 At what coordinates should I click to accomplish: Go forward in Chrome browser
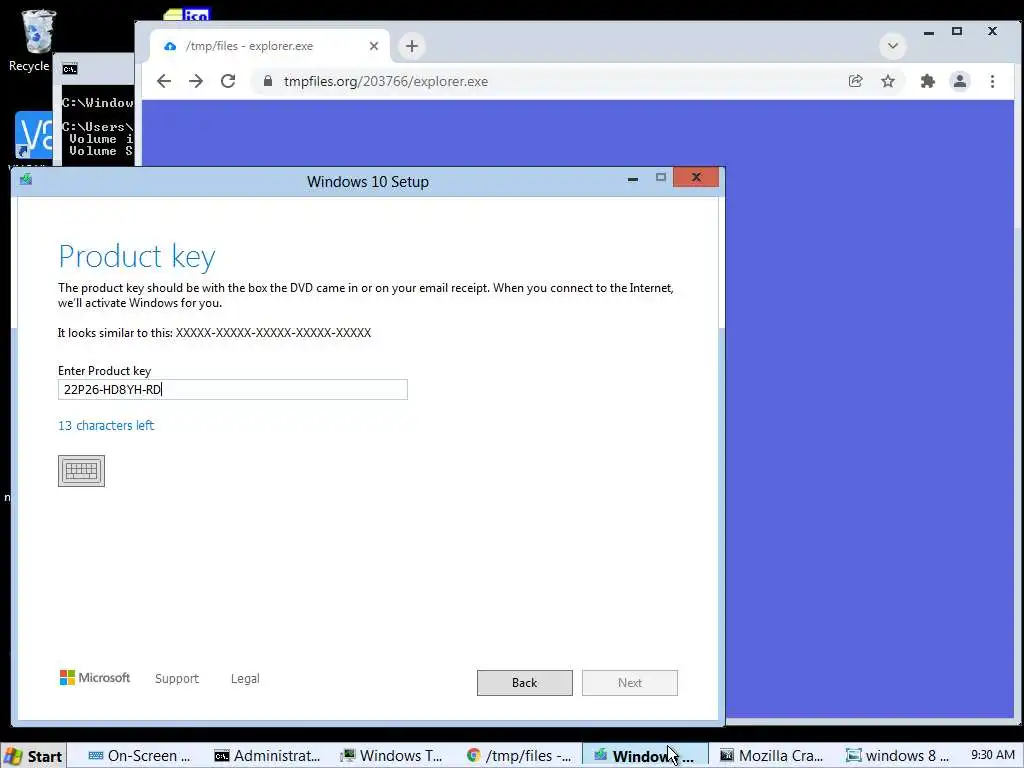(196, 81)
